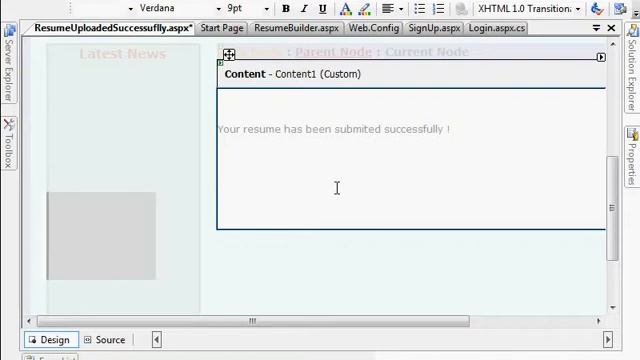The width and height of the screenshot is (640, 360).
Task: Click the vertical scrollbar up arrow
Action: [x=613, y=44]
